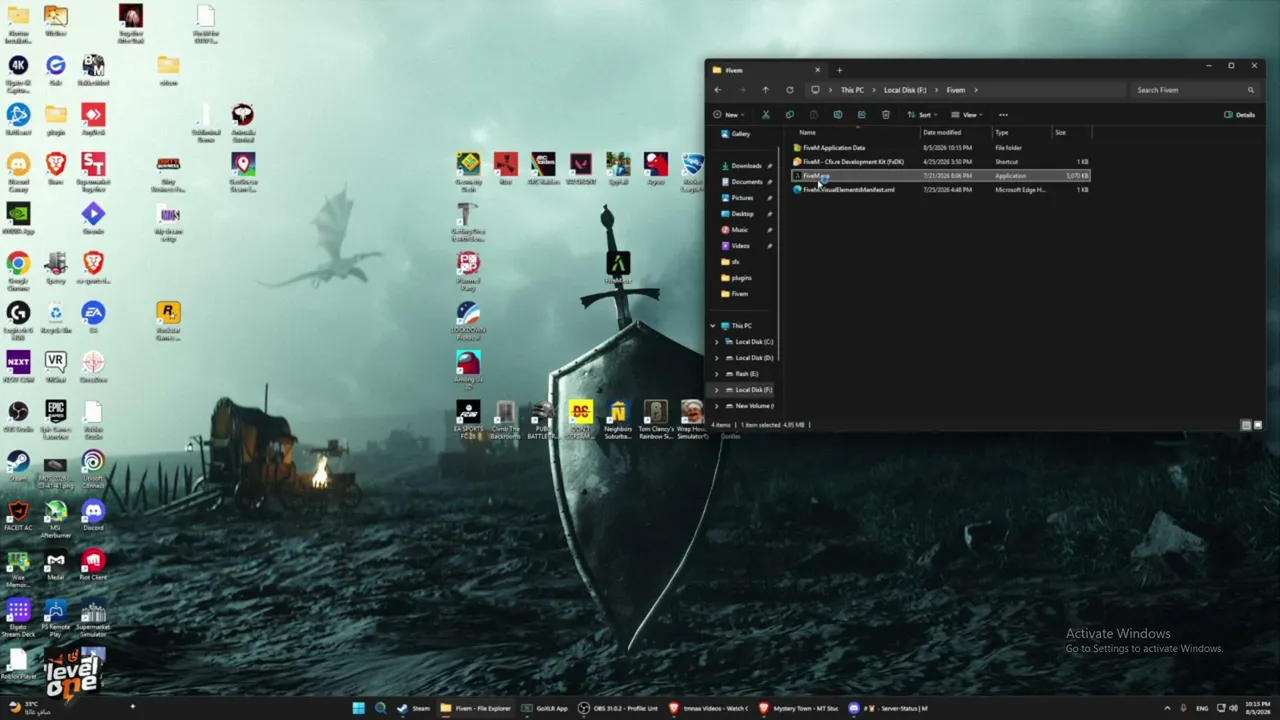
Task: Go up one folder level in Explorer
Action: click(x=766, y=90)
